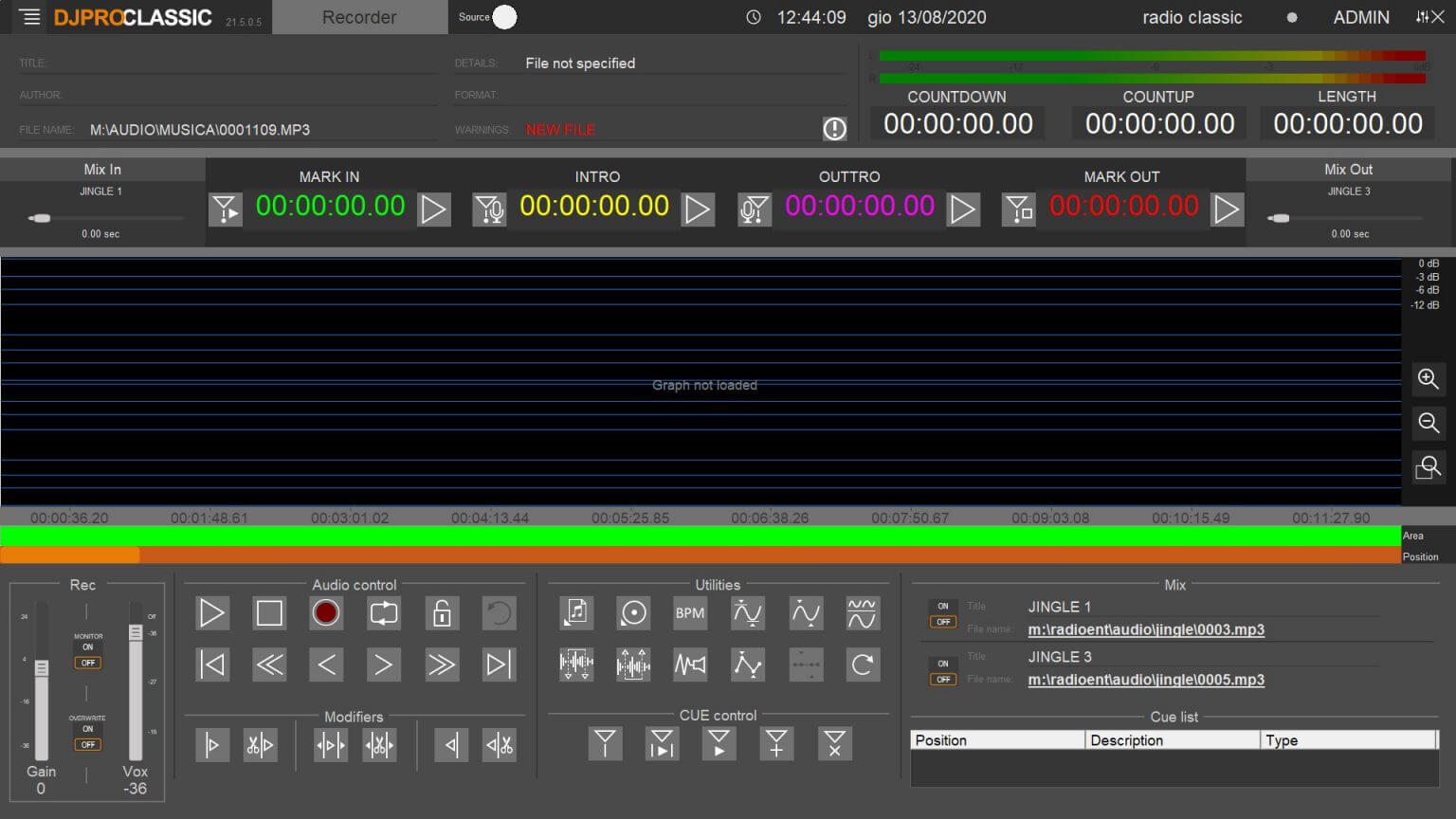Screen dimensions: 1456x819
Task: Skip to track start in Audio control
Action: (212, 664)
